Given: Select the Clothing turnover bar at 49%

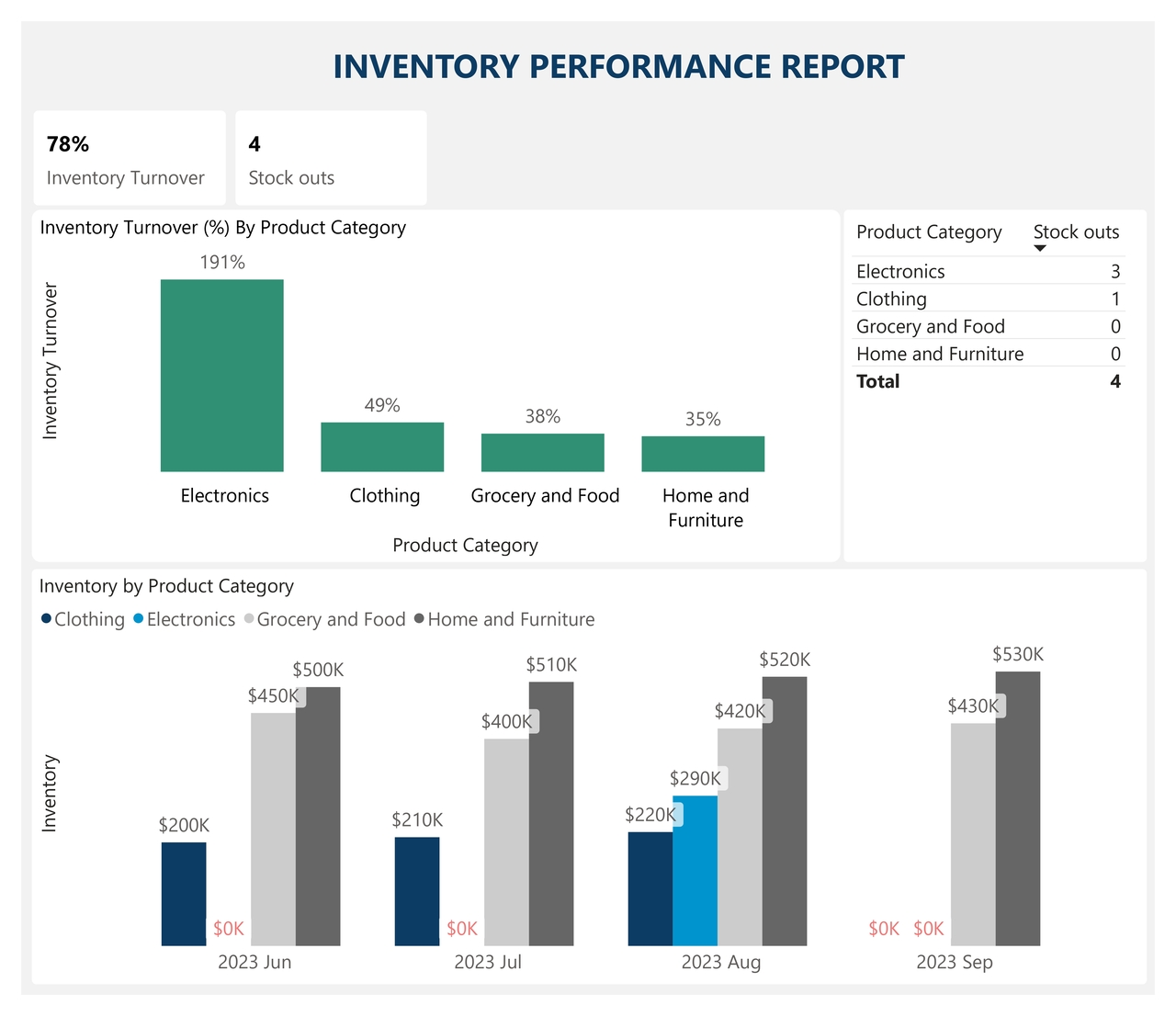Looking at the screenshot, I should 382,446.
